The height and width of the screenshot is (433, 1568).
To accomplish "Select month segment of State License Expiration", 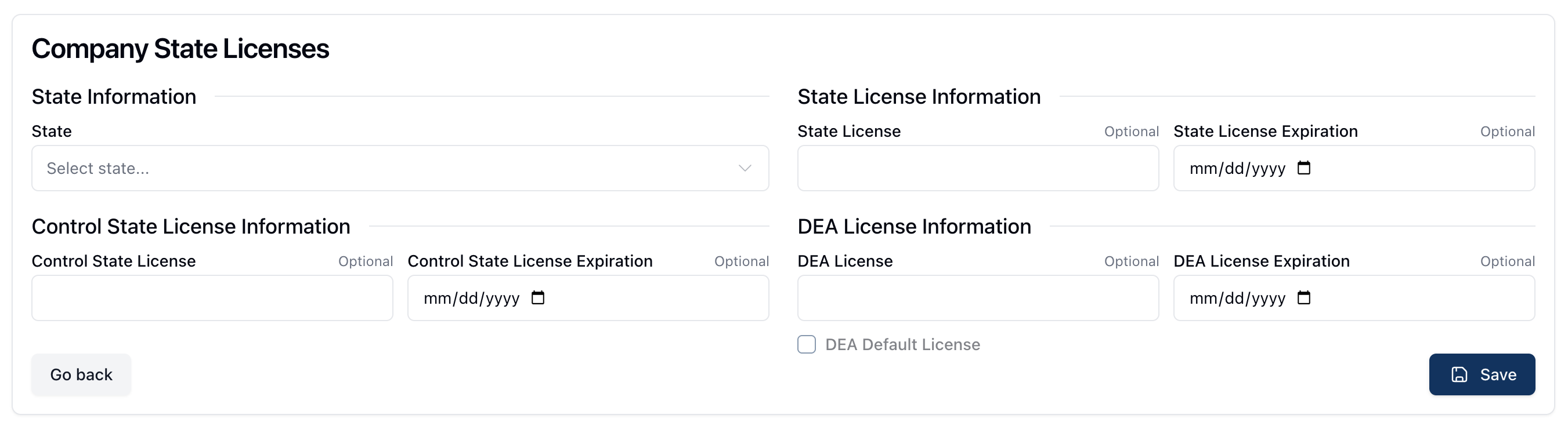I will 1203,169.
